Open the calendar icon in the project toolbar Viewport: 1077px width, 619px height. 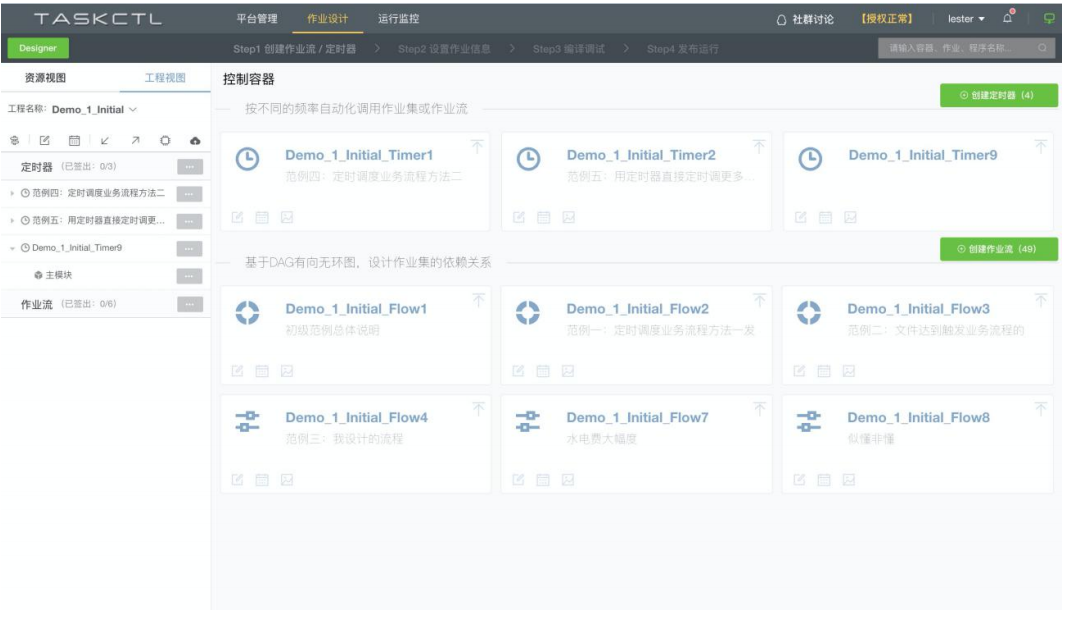click(73, 140)
